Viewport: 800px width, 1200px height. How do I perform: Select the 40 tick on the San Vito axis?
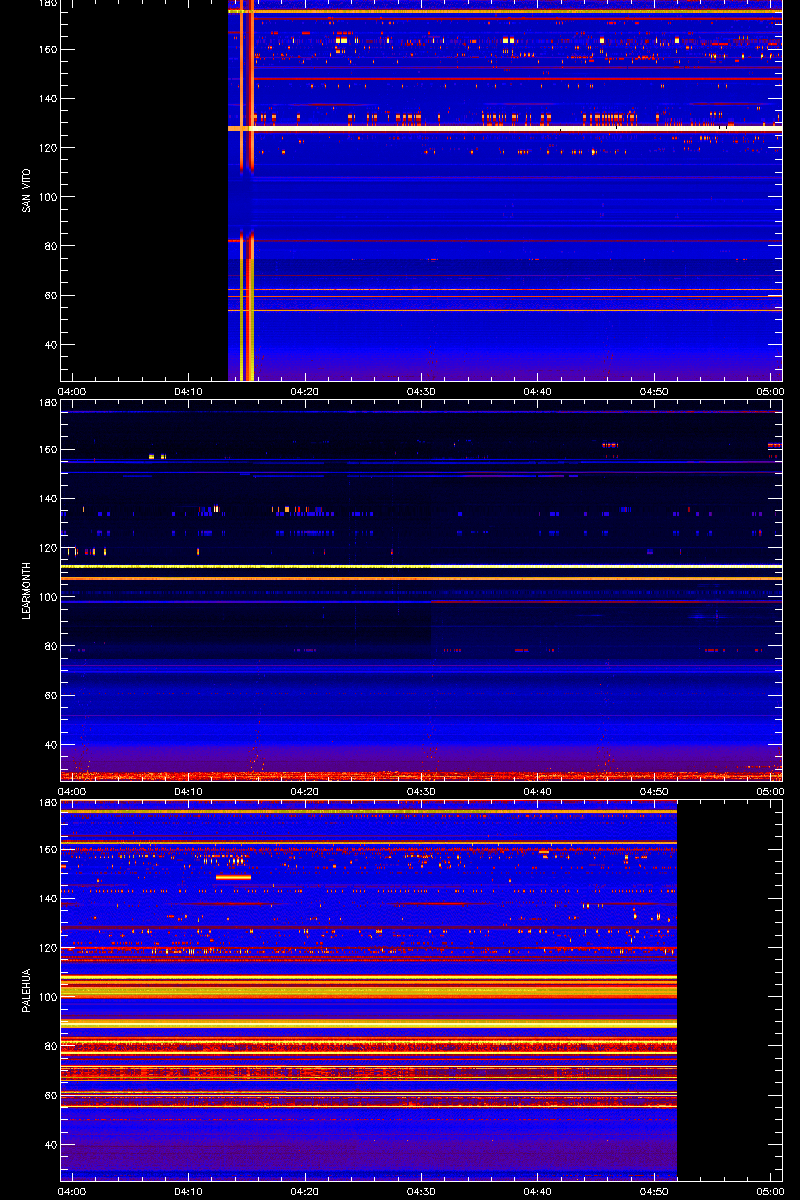[x=50, y=345]
